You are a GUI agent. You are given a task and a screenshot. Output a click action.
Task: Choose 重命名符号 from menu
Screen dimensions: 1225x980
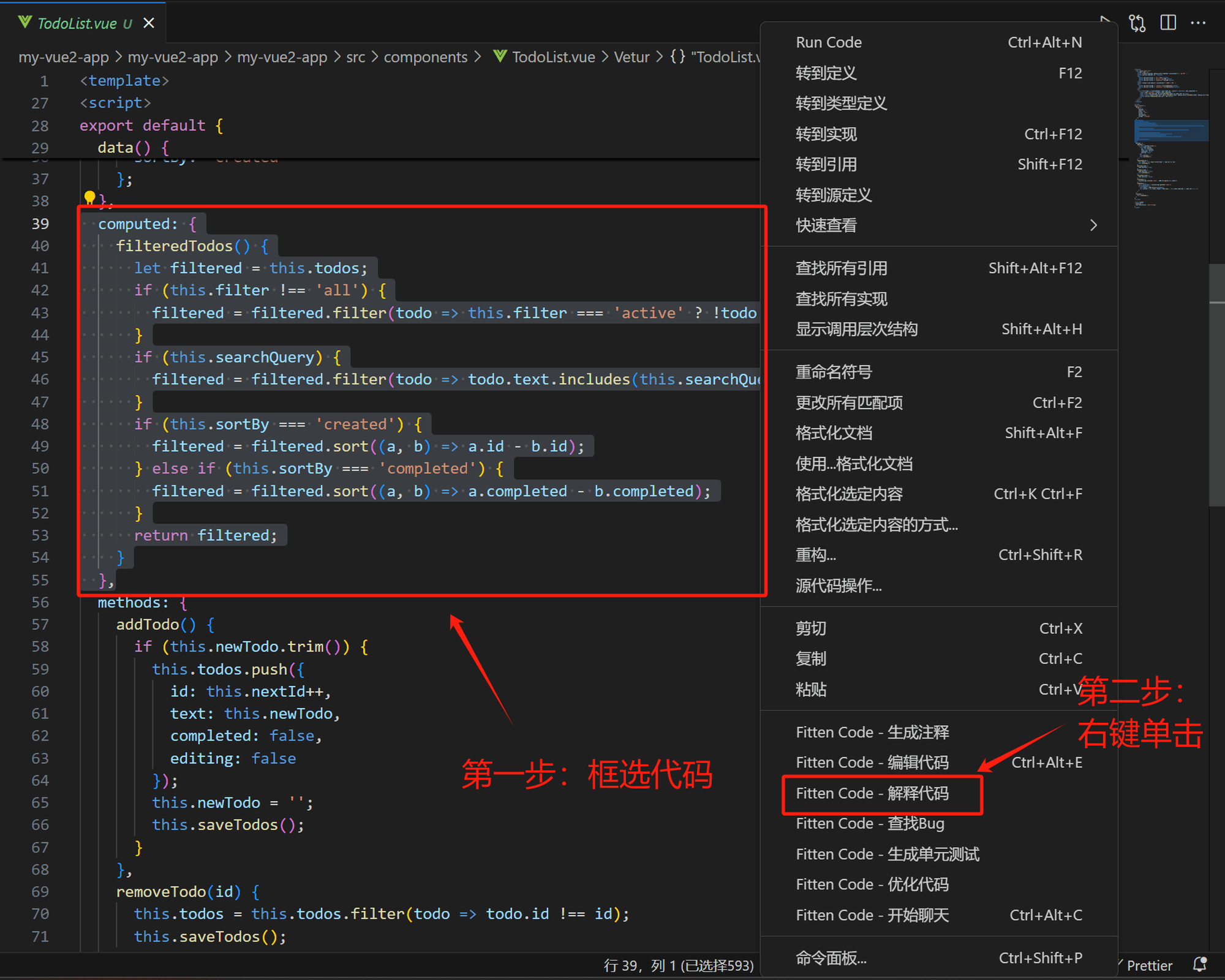click(x=939, y=372)
